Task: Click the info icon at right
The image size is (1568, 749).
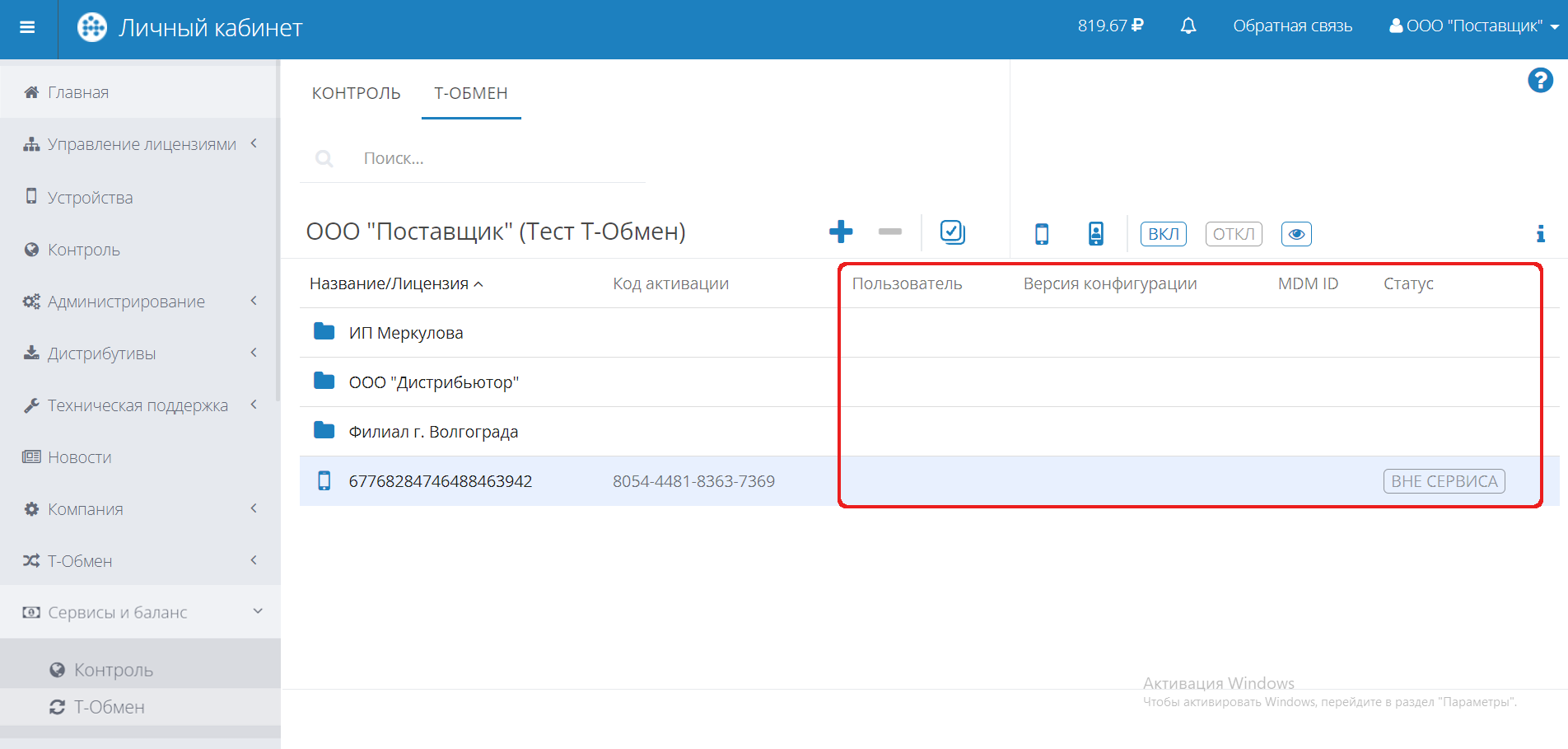Action: (x=1540, y=234)
